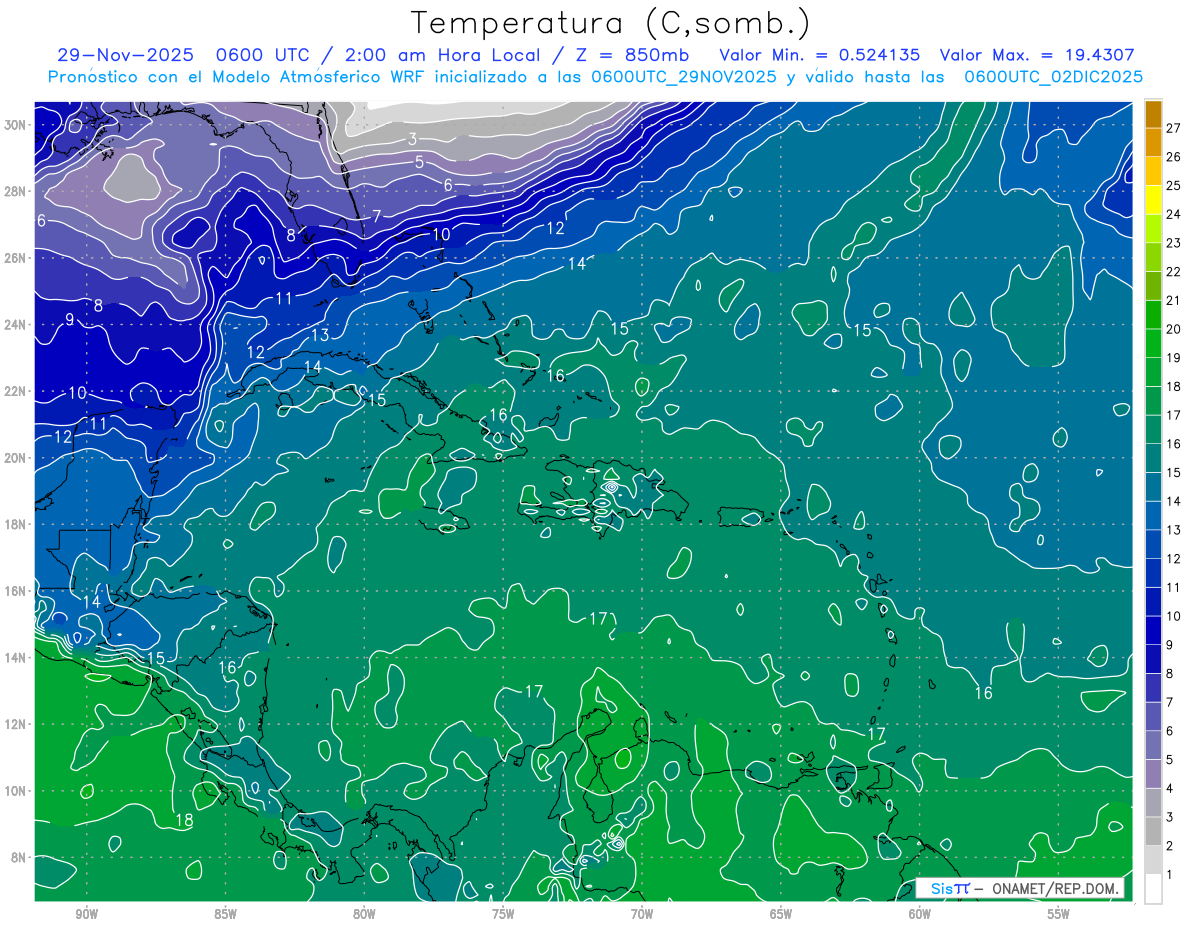Click the 60W longitude axis label
Viewport: 1200px width, 927px height.
click(920, 914)
